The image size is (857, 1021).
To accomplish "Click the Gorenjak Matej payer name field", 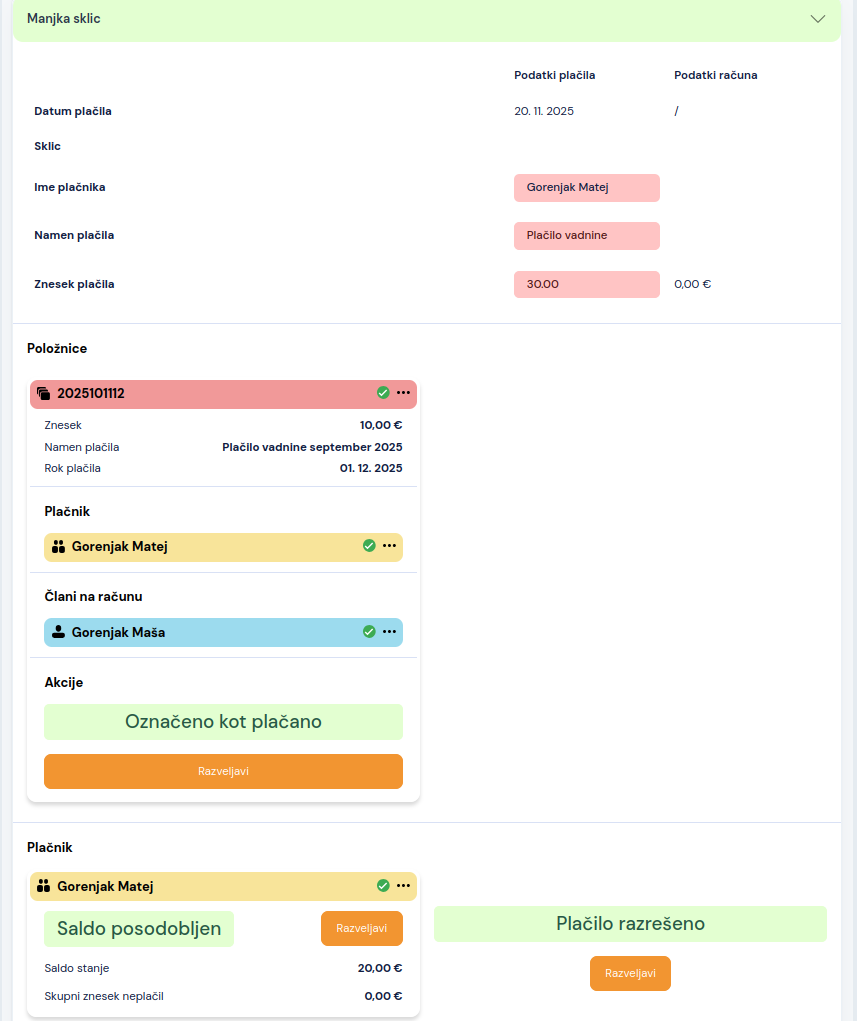I will [586, 188].
